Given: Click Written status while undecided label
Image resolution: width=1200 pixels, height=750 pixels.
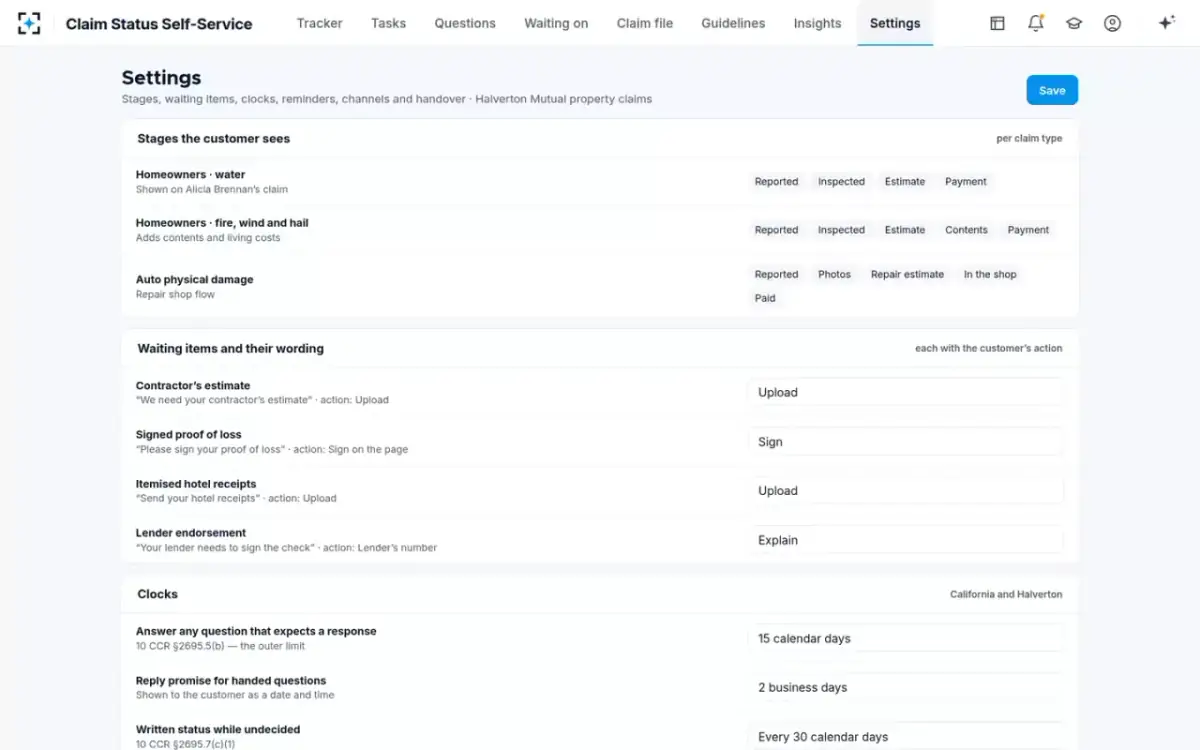Looking at the screenshot, I should (218, 730).
